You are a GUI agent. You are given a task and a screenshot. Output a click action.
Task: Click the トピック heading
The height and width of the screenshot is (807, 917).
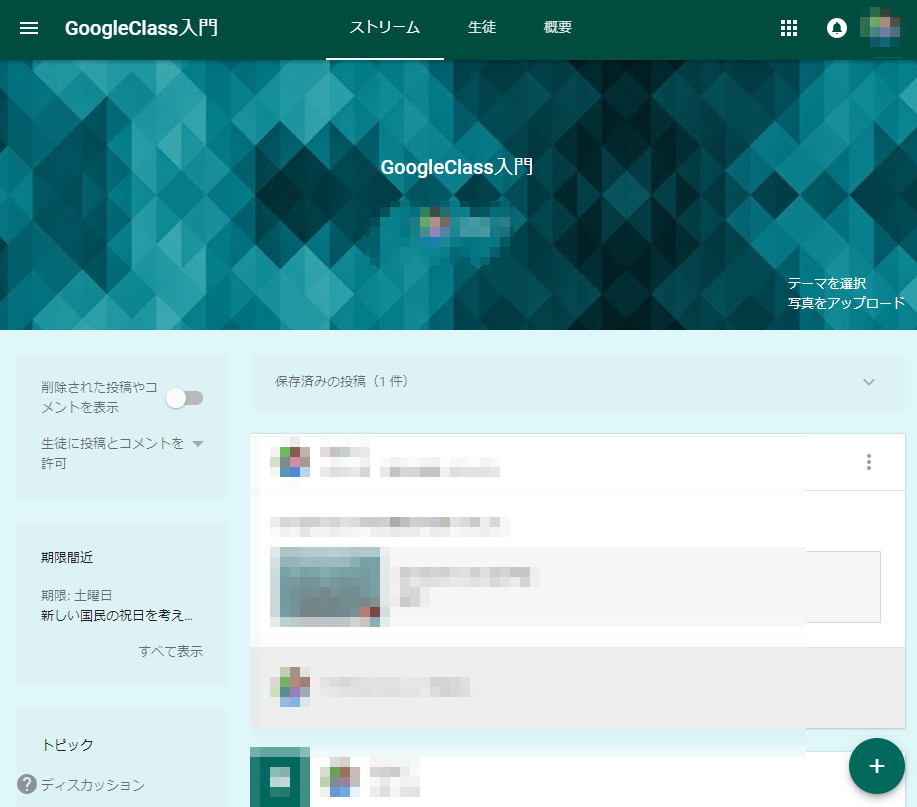point(67,744)
